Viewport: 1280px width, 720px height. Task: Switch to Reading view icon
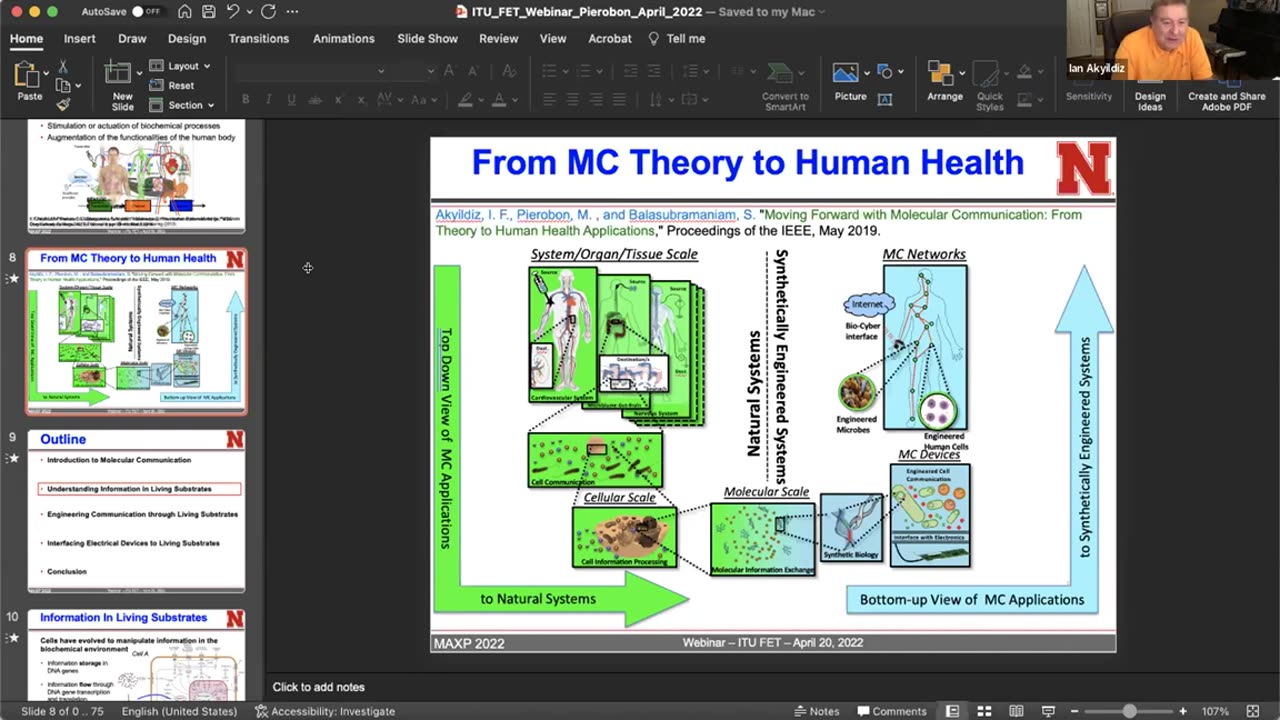coord(1016,711)
